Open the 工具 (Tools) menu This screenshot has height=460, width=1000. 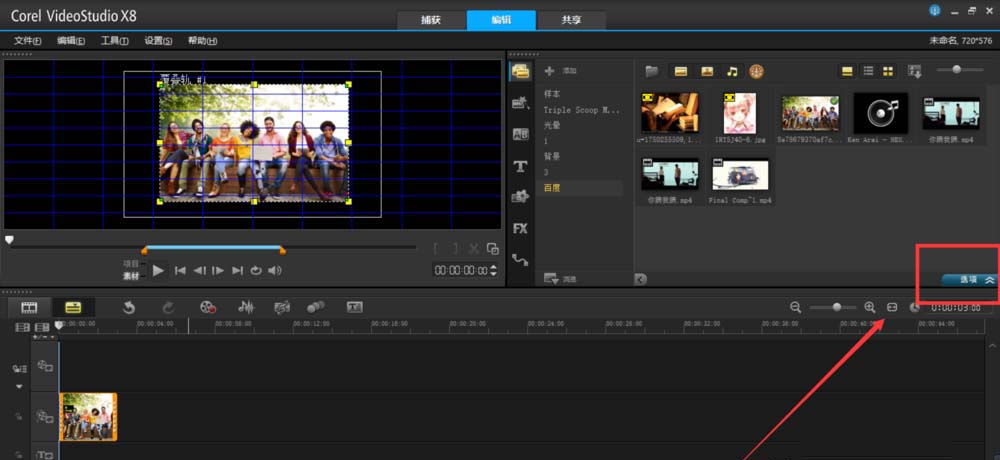point(114,41)
